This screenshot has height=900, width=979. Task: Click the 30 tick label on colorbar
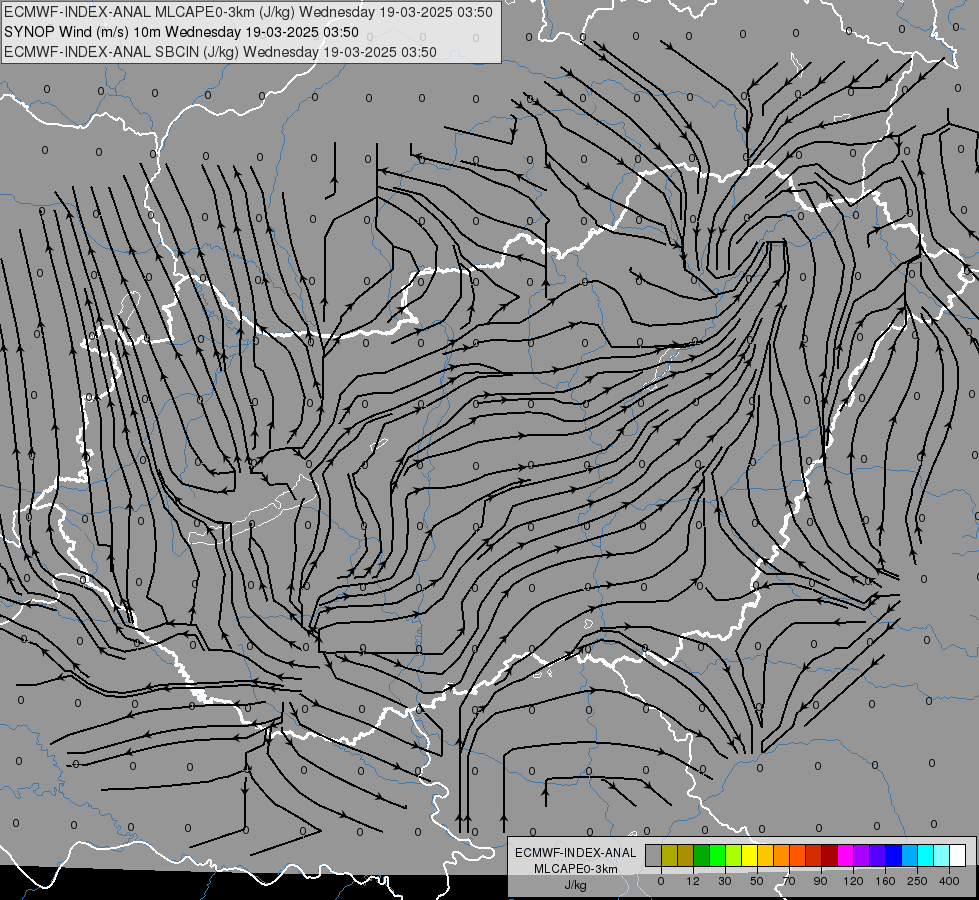(725, 881)
